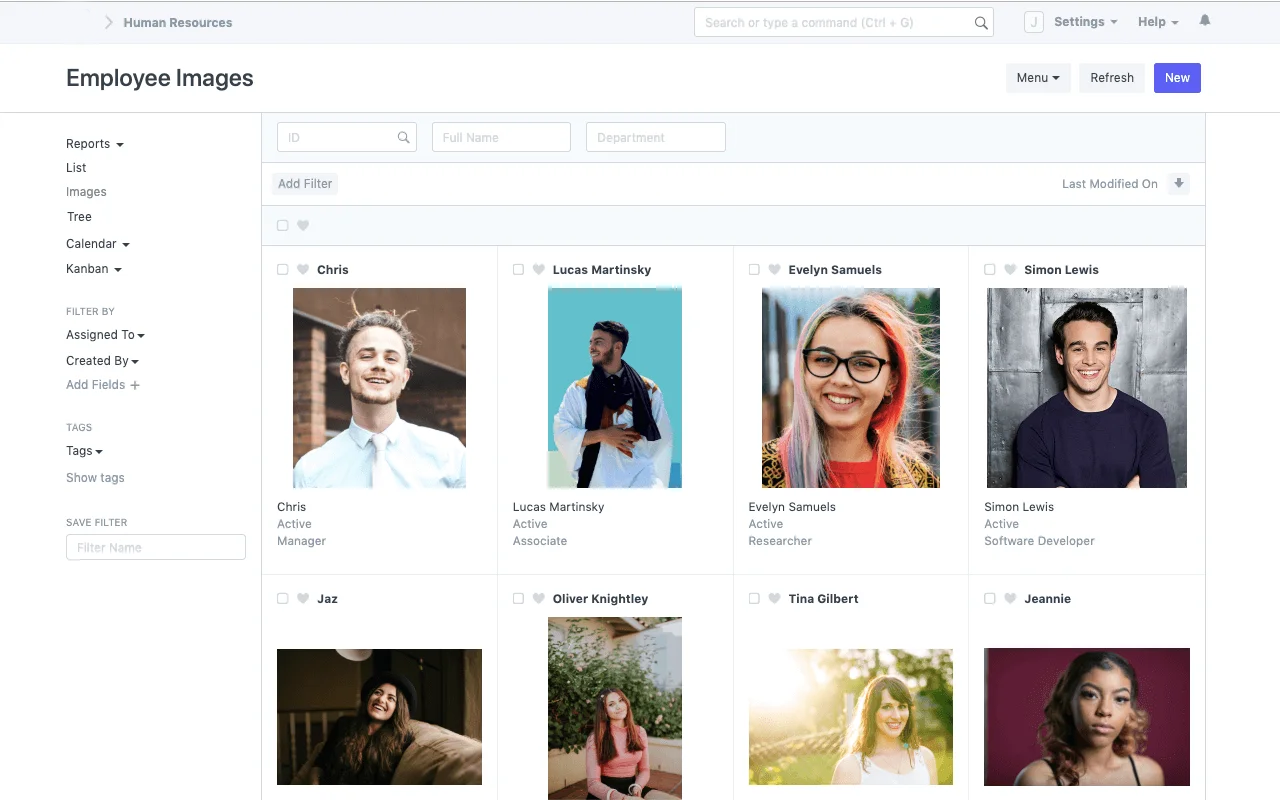The height and width of the screenshot is (800, 1280).
Task: Click the New button
Action: coord(1177,77)
